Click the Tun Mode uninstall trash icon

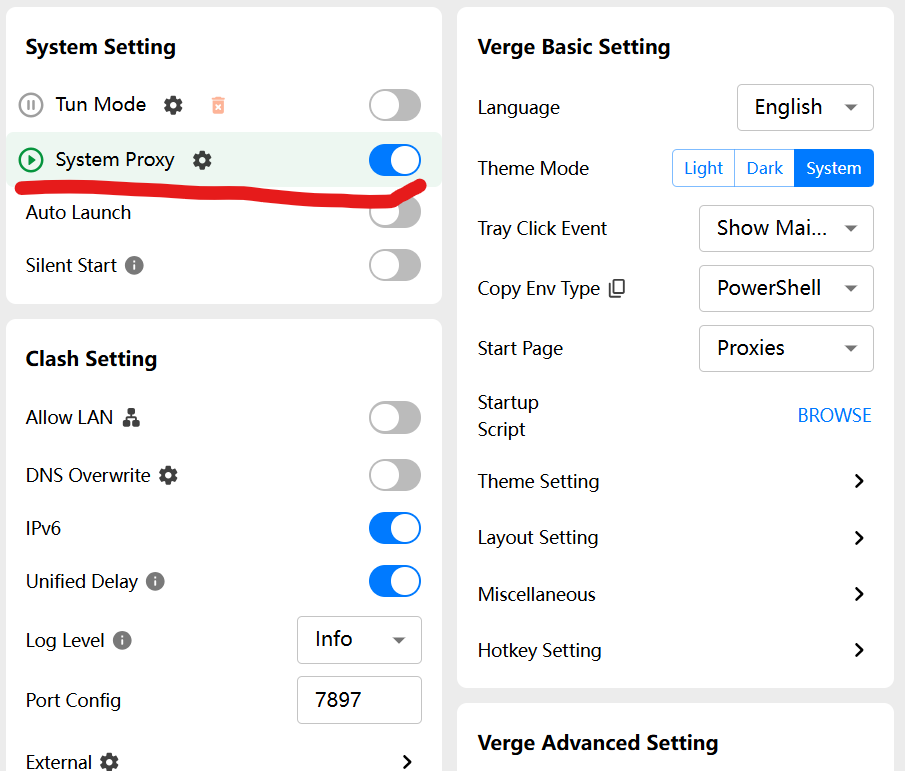[x=218, y=105]
